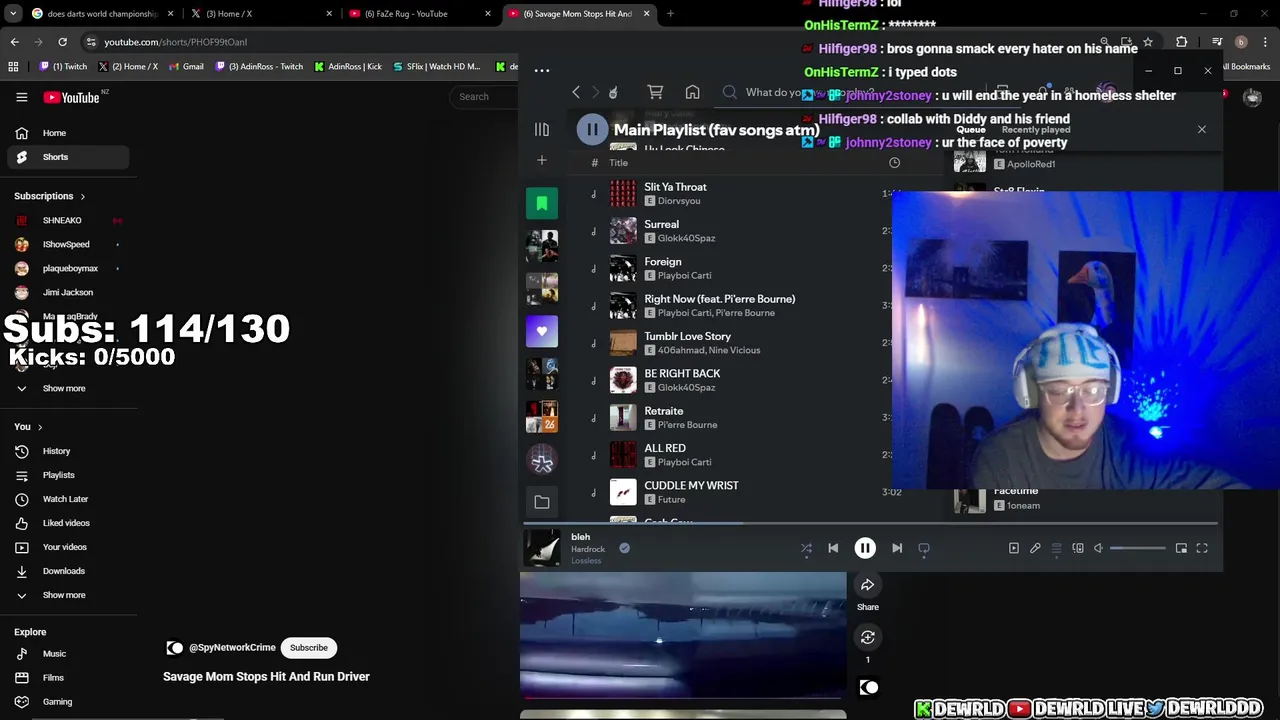
Task: Adjust the music player volume slider
Action: [x=1138, y=548]
